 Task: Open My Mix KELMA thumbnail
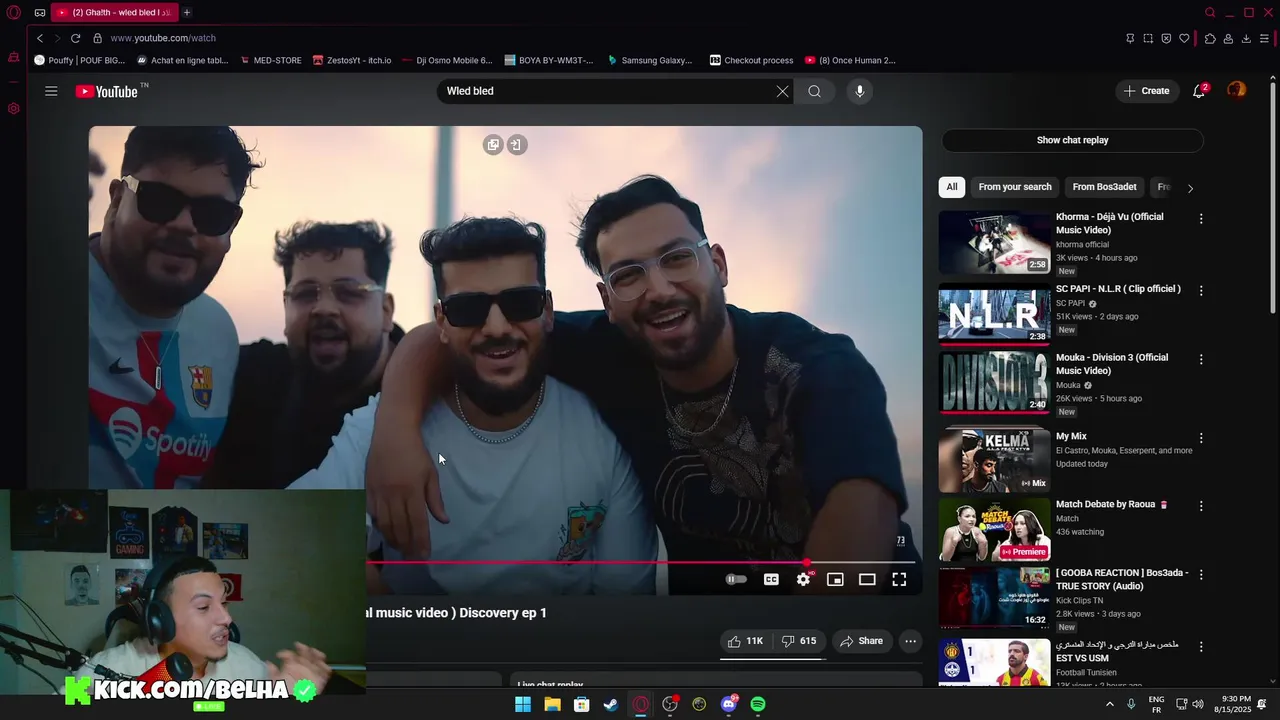pos(994,460)
